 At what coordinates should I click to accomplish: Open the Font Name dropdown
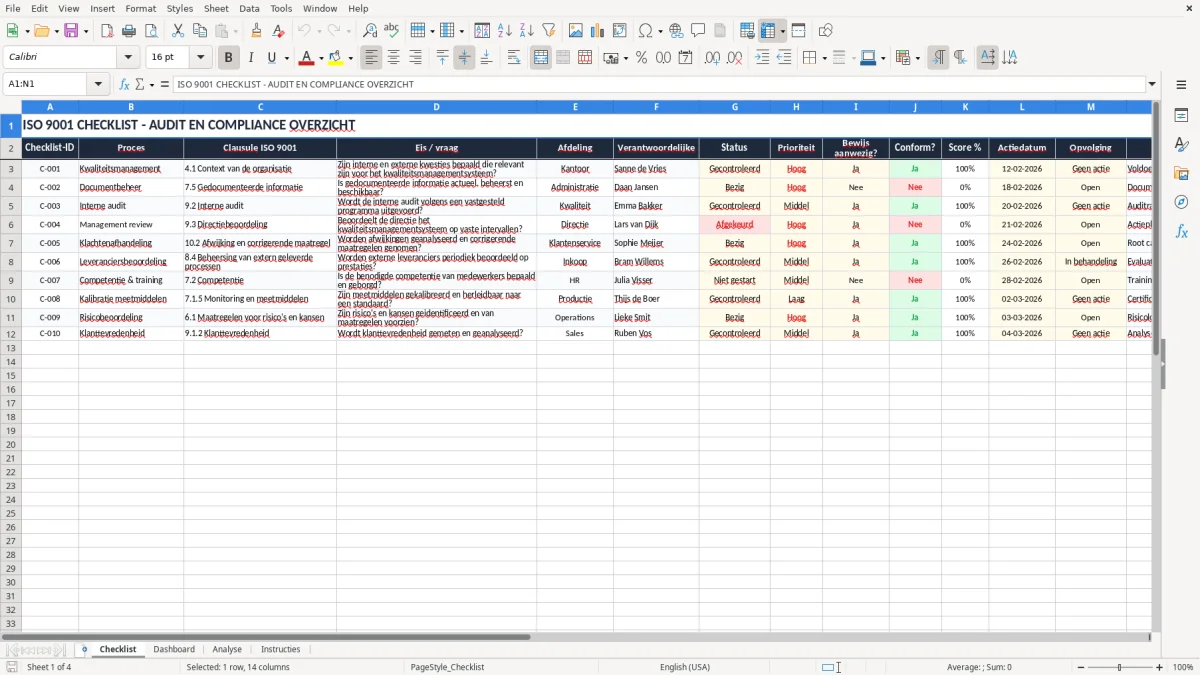(x=127, y=58)
